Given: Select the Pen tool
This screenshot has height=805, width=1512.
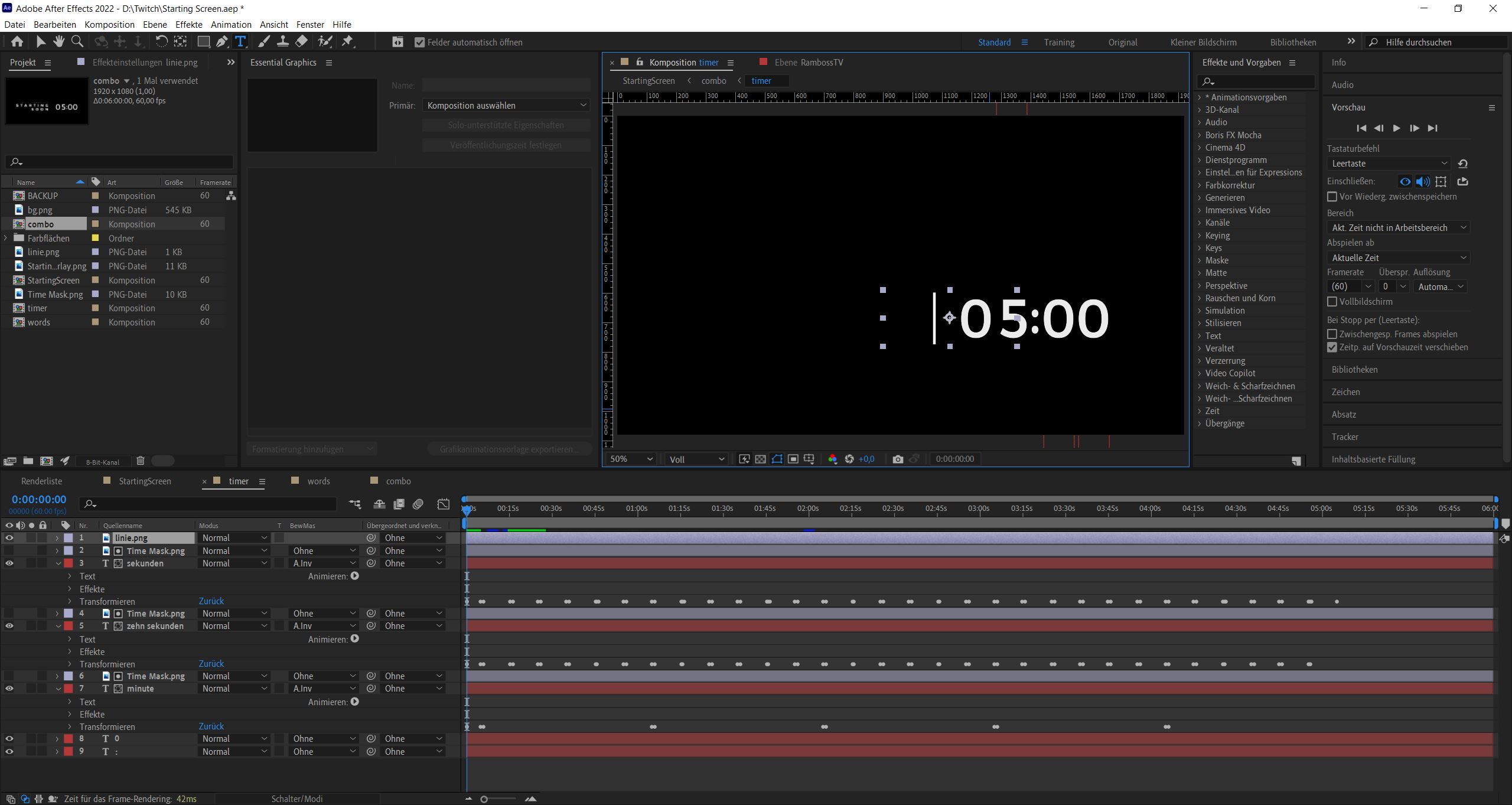Looking at the screenshot, I should pyautogui.click(x=221, y=41).
